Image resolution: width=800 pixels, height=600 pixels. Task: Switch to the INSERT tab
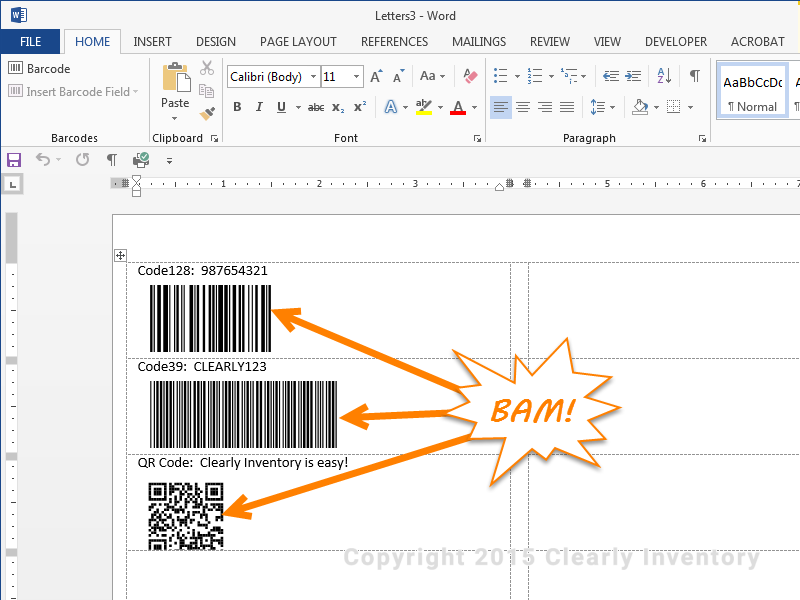pyautogui.click(x=153, y=42)
